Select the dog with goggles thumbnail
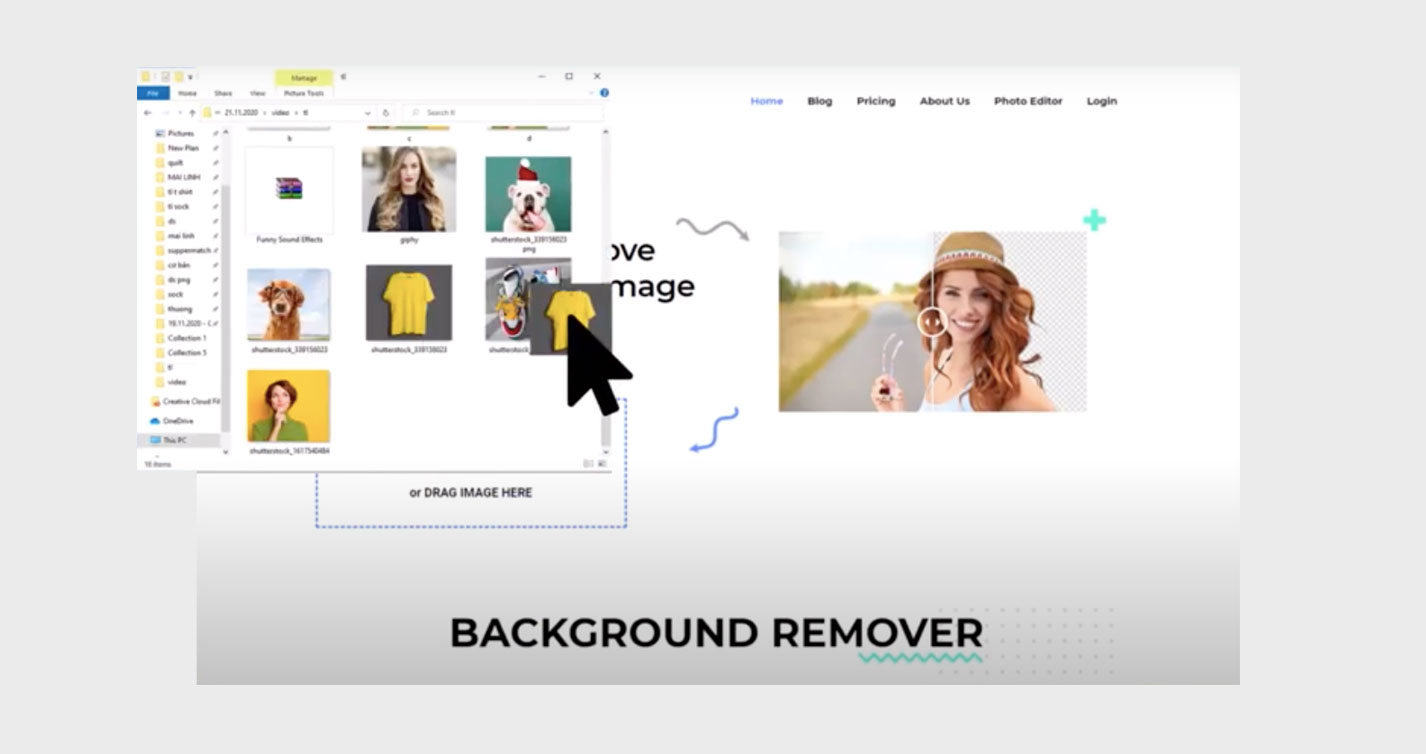 coord(289,305)
